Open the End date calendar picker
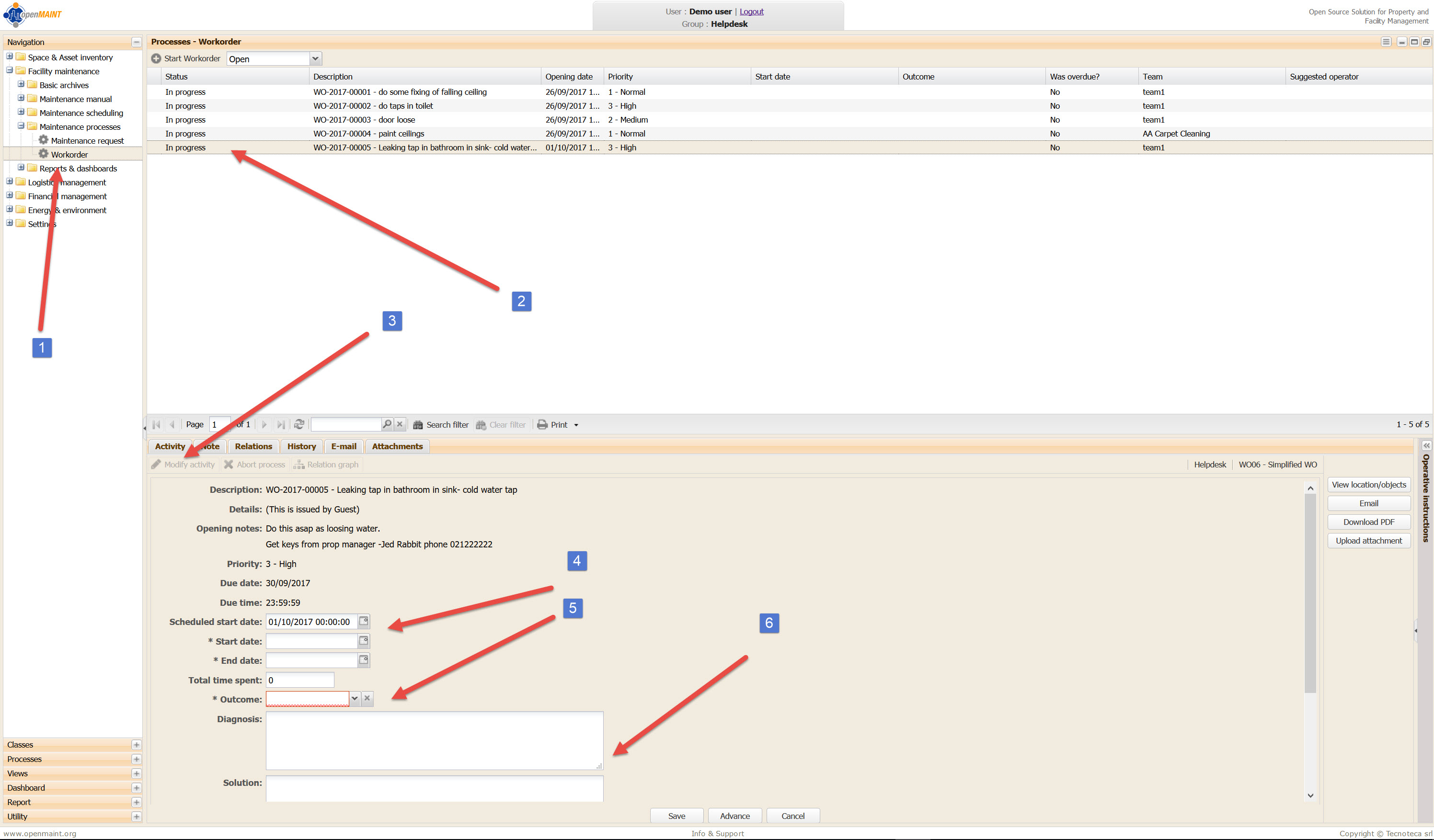1434x840 pixels. click(364, 660)
